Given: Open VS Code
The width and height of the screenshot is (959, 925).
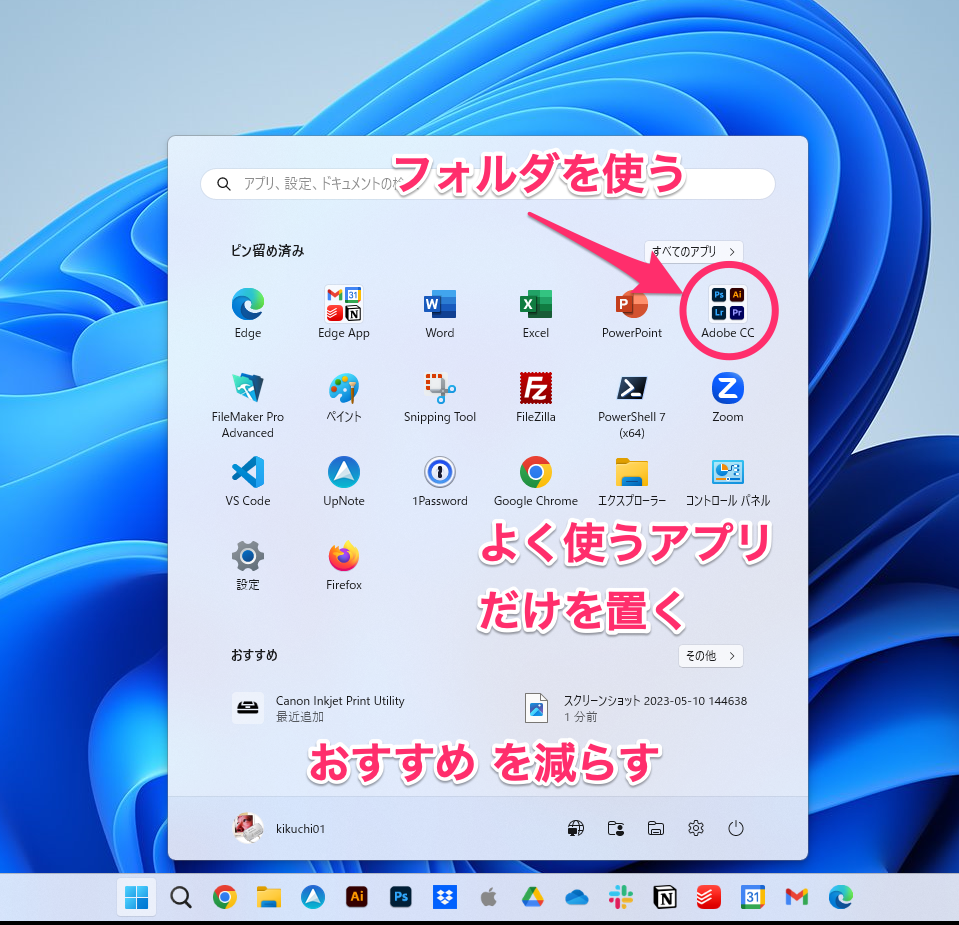Looking at the screenshot, I should coord(248,481).
